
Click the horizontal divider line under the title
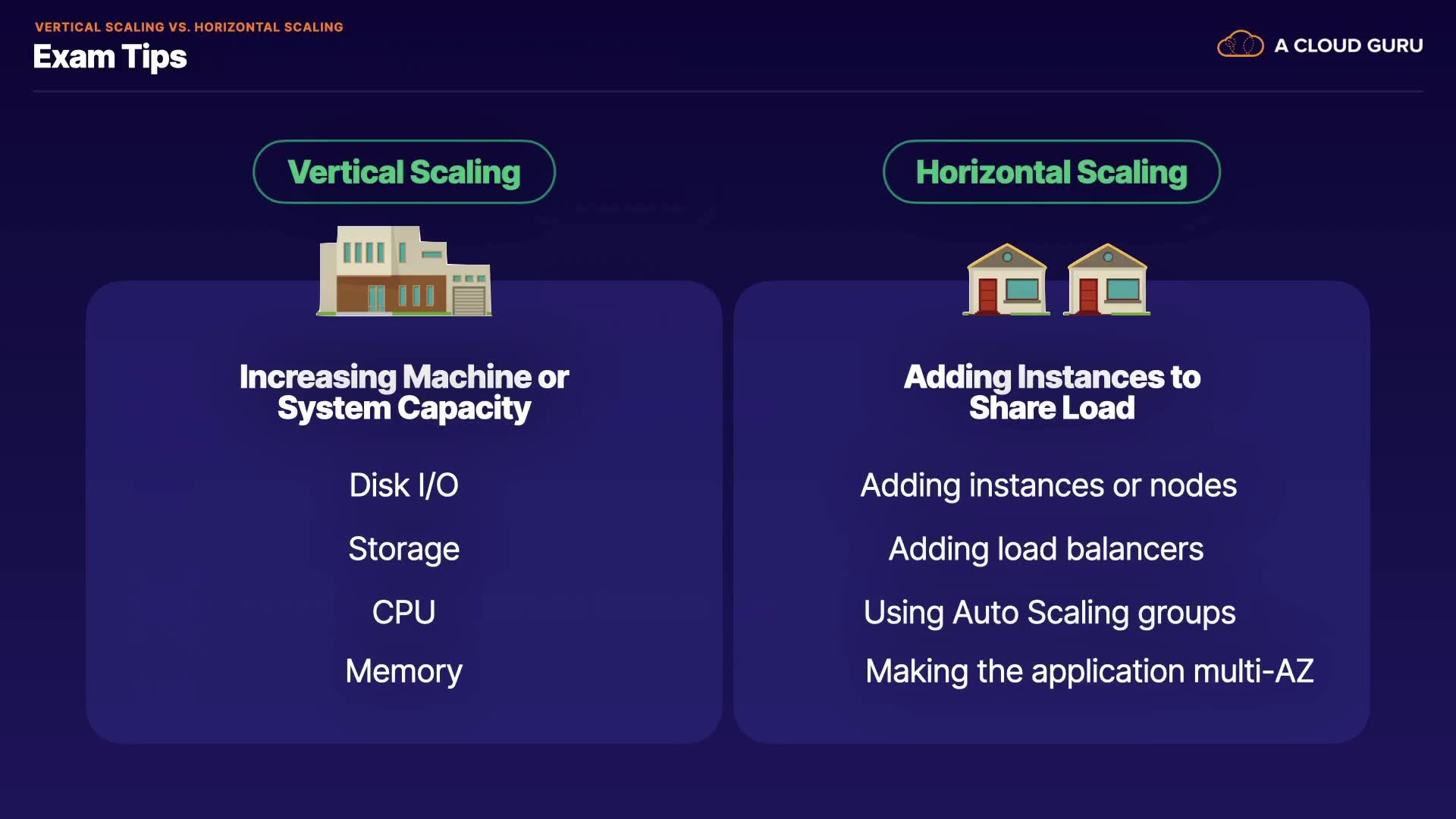728,92
